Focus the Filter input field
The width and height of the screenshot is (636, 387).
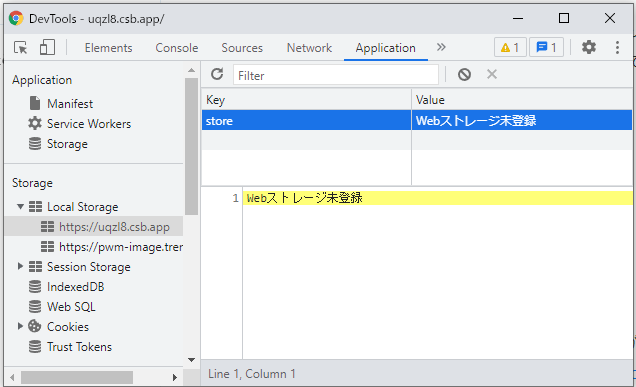pyautogui.click(x=335, y=75)
